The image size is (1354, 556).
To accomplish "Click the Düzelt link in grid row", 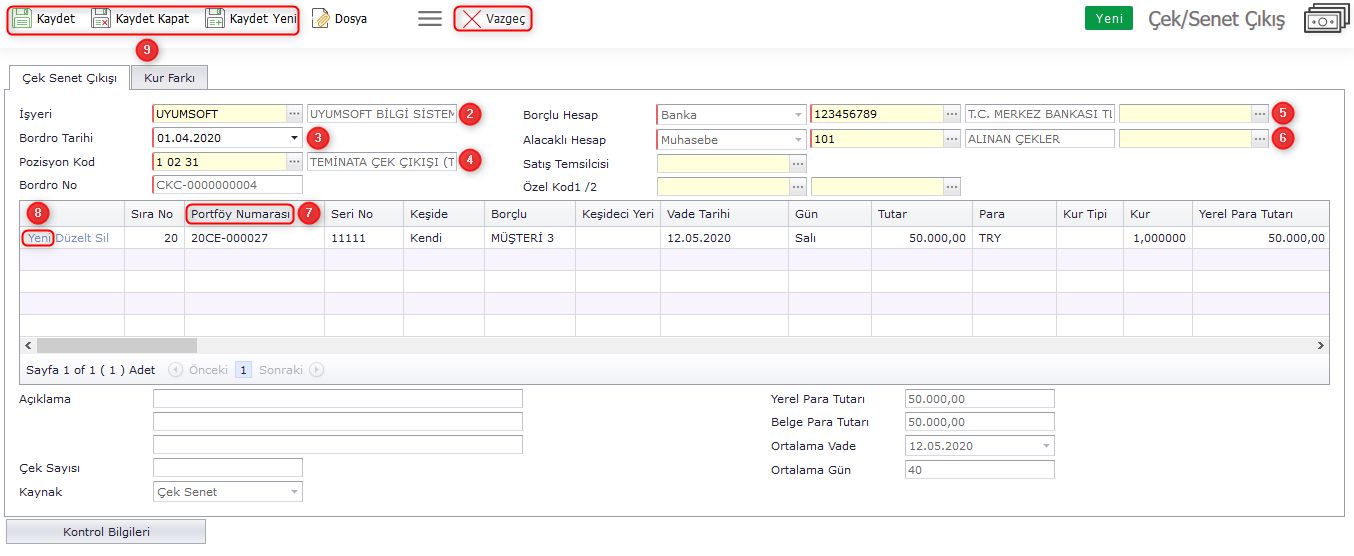I will (x=74, y=238).
